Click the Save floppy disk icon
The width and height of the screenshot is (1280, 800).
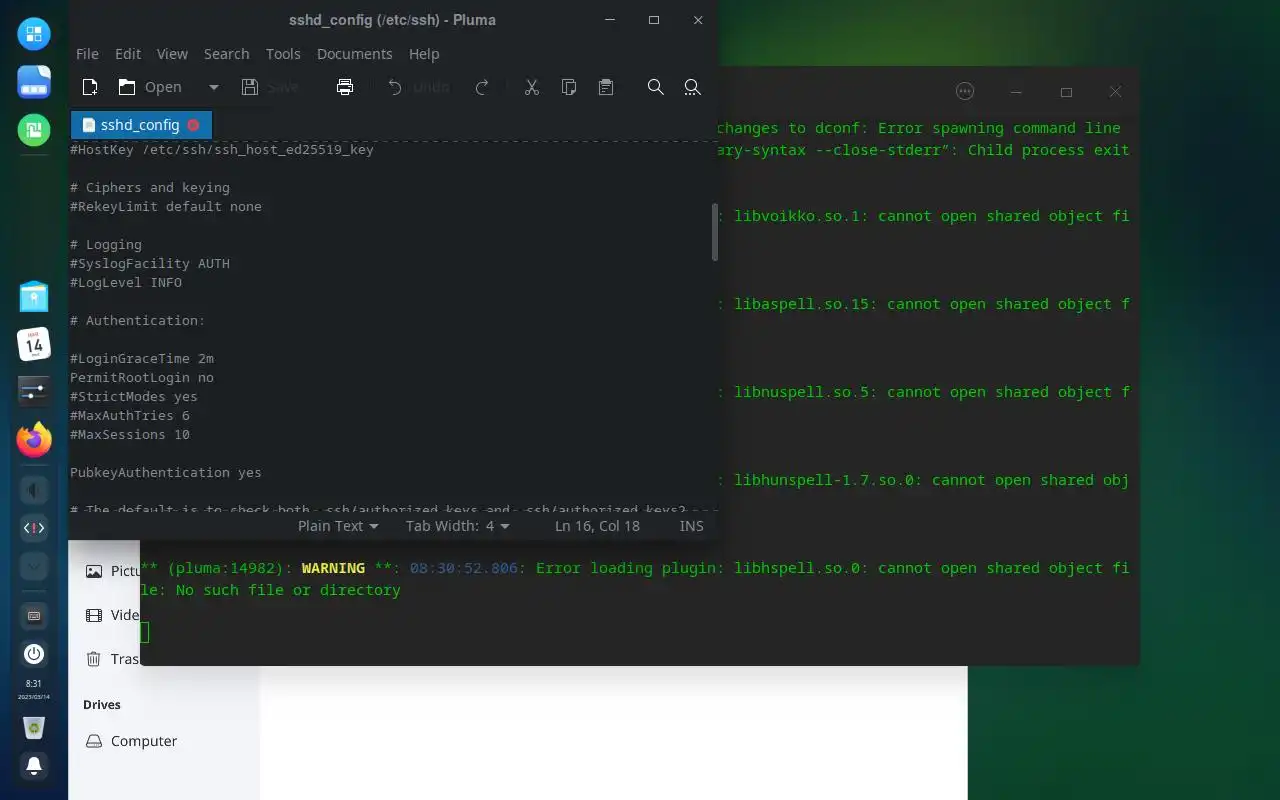[x=250, y=87]
